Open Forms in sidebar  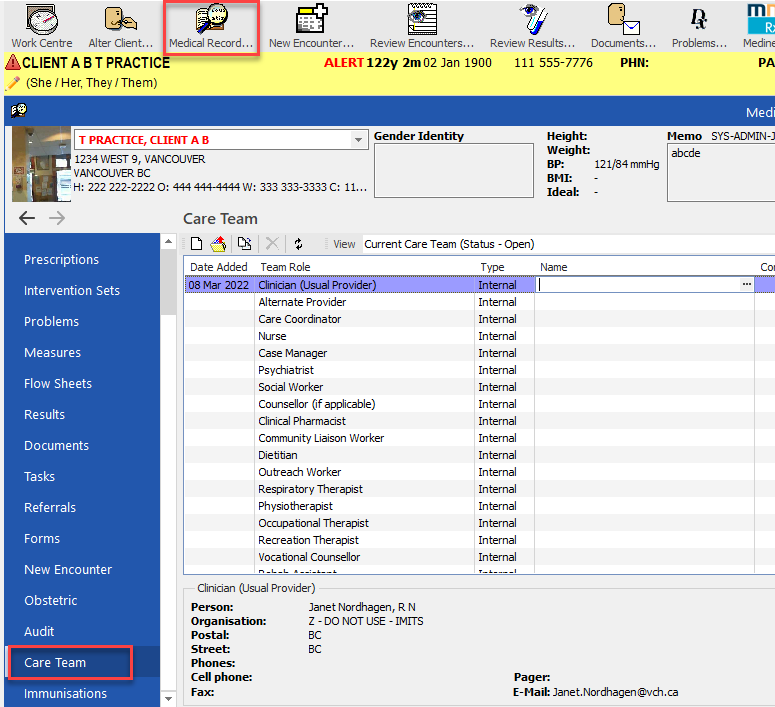point(42,538)
